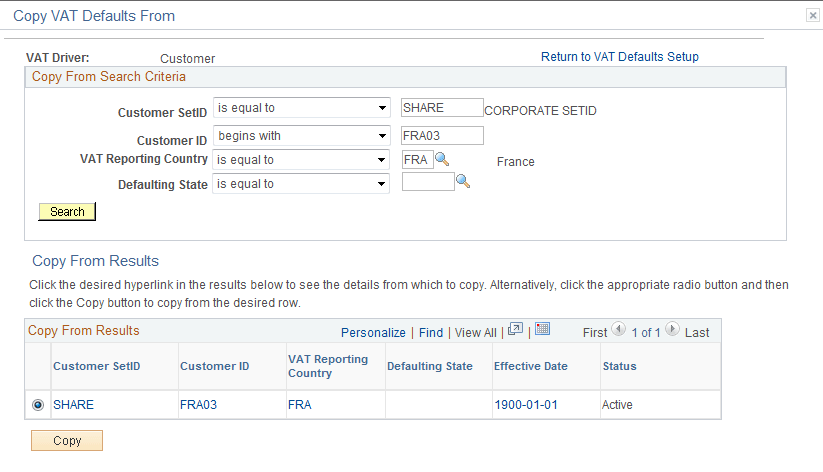Click First navigation link
This screenshot has width=823, height=472.
click(x=595, y=332)
